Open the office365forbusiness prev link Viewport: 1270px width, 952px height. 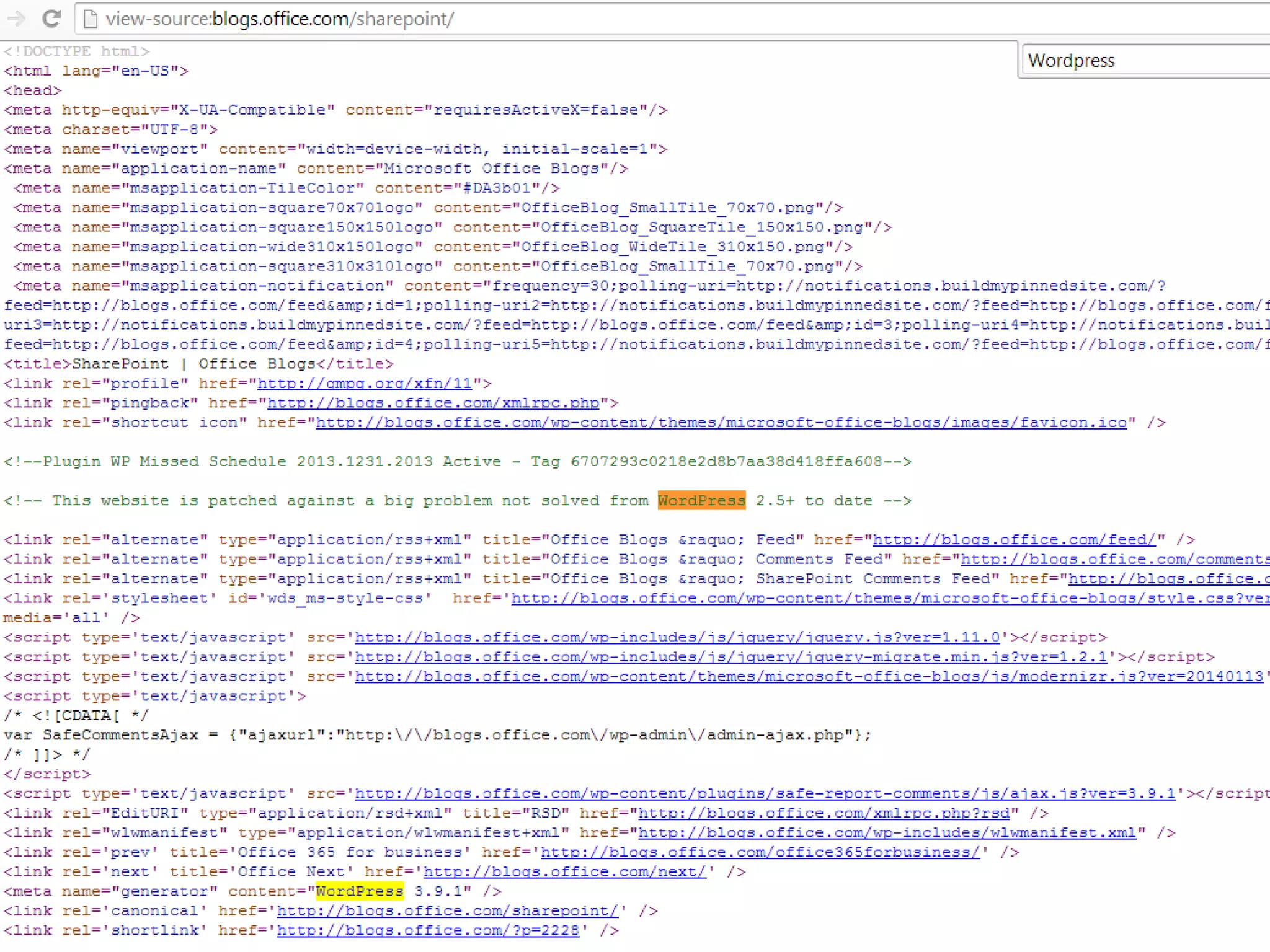coord(760,852)
